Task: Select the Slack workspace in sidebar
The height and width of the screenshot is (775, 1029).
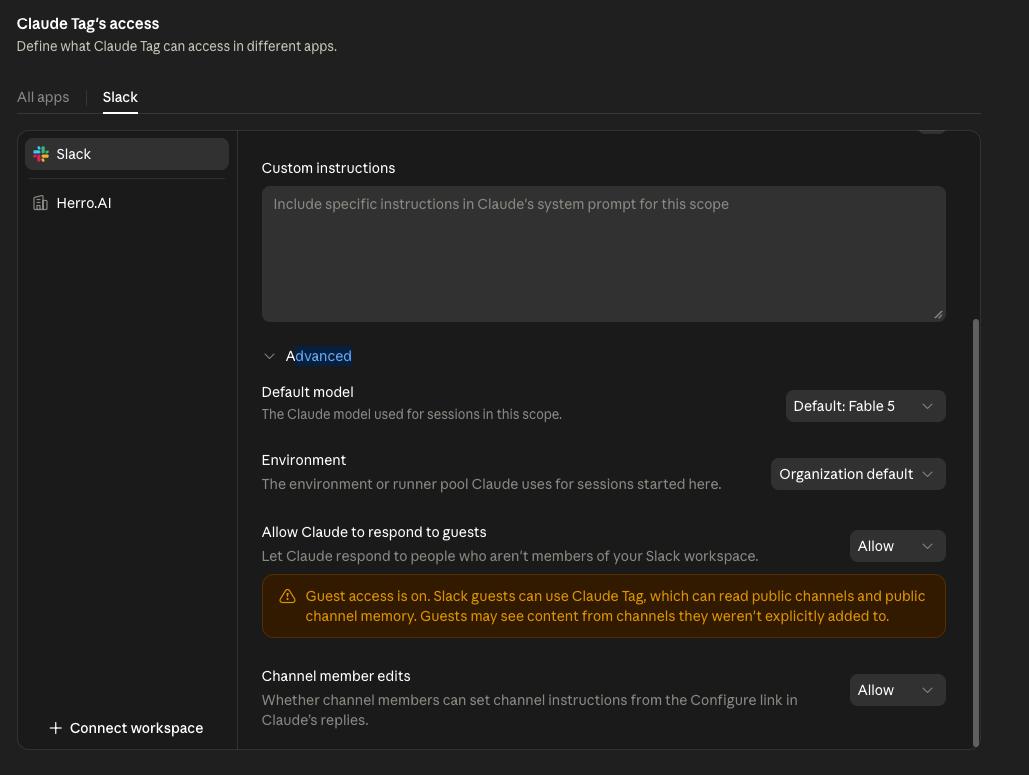Action: [x=127, y=154]
